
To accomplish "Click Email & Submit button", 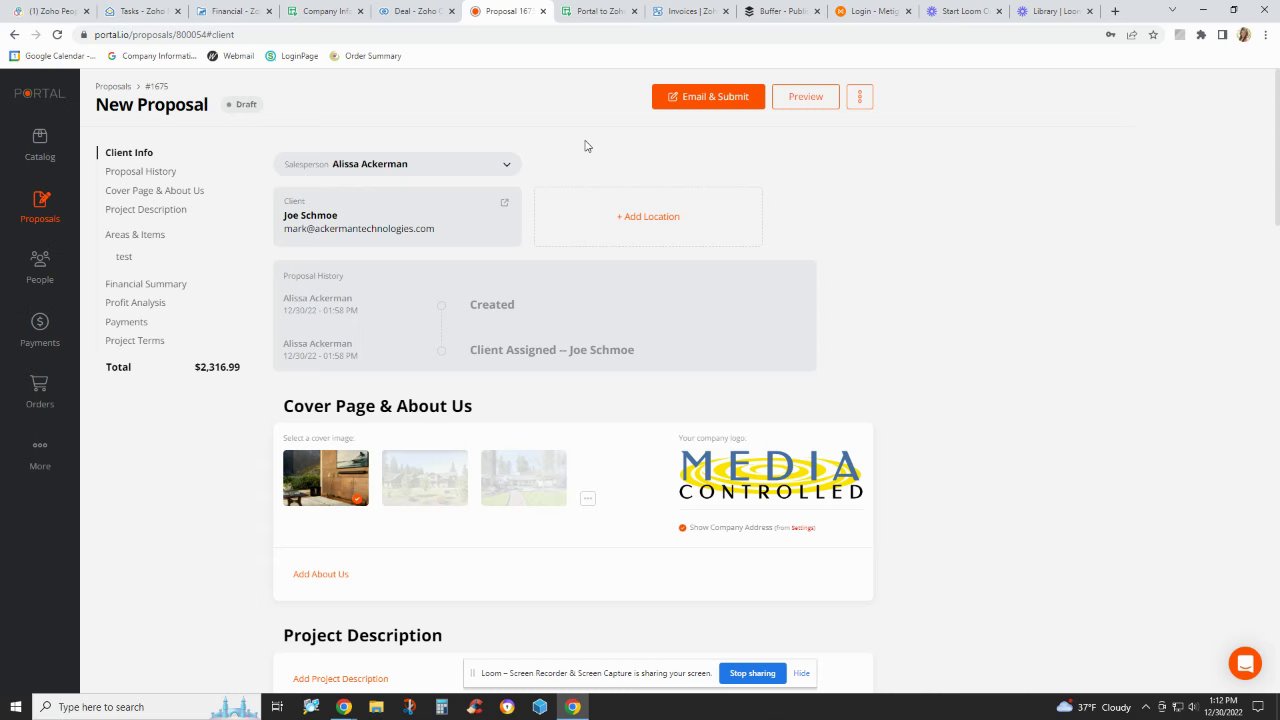I will (x=708, y=97).
